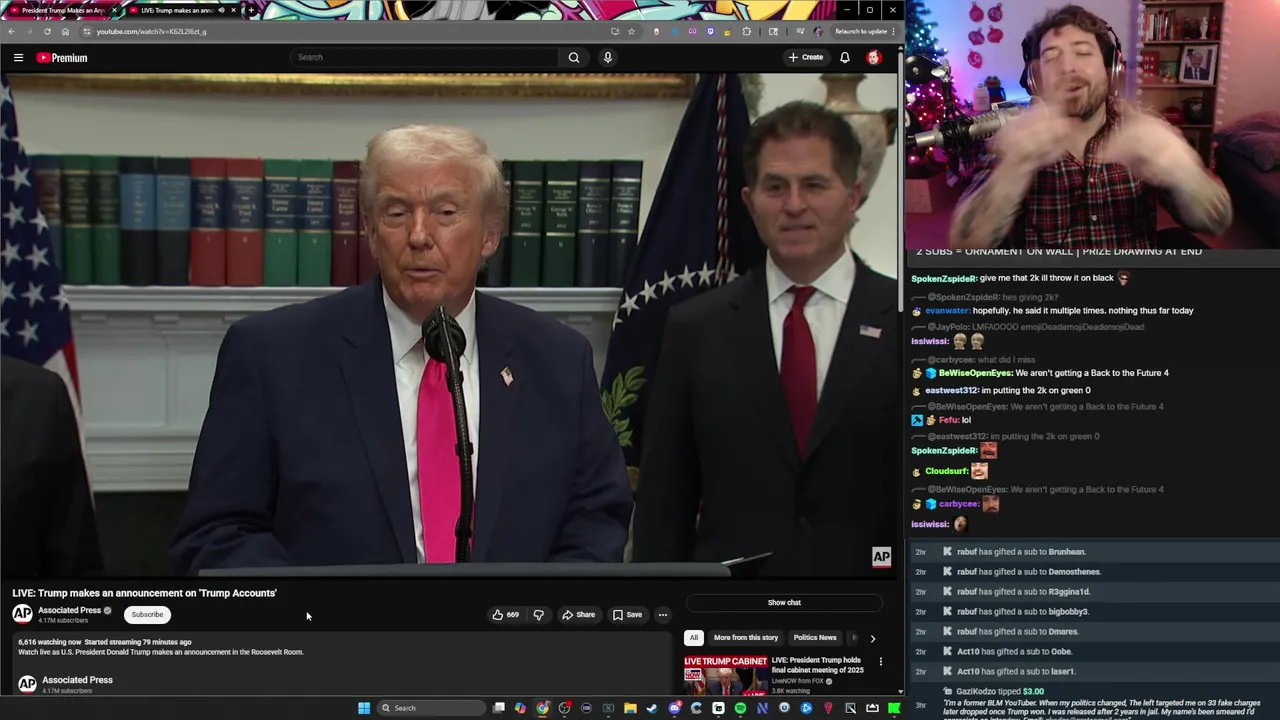Click 'GaziKodzo tipped $3.00' message
This screenshot has width=1280, height=720.
[1000, 692]
